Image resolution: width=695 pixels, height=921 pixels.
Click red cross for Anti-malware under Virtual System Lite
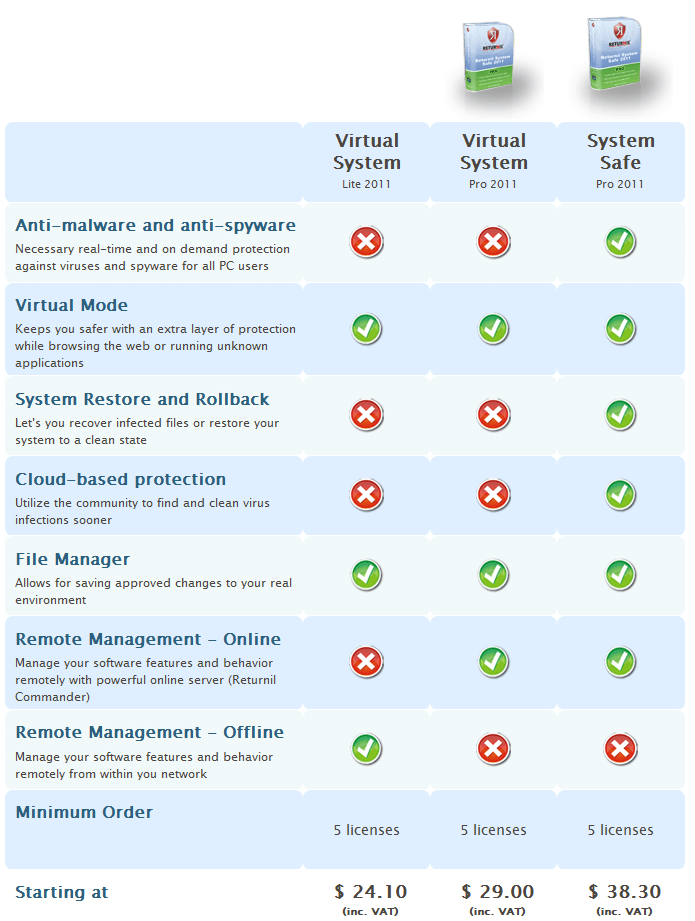point(367,242)
